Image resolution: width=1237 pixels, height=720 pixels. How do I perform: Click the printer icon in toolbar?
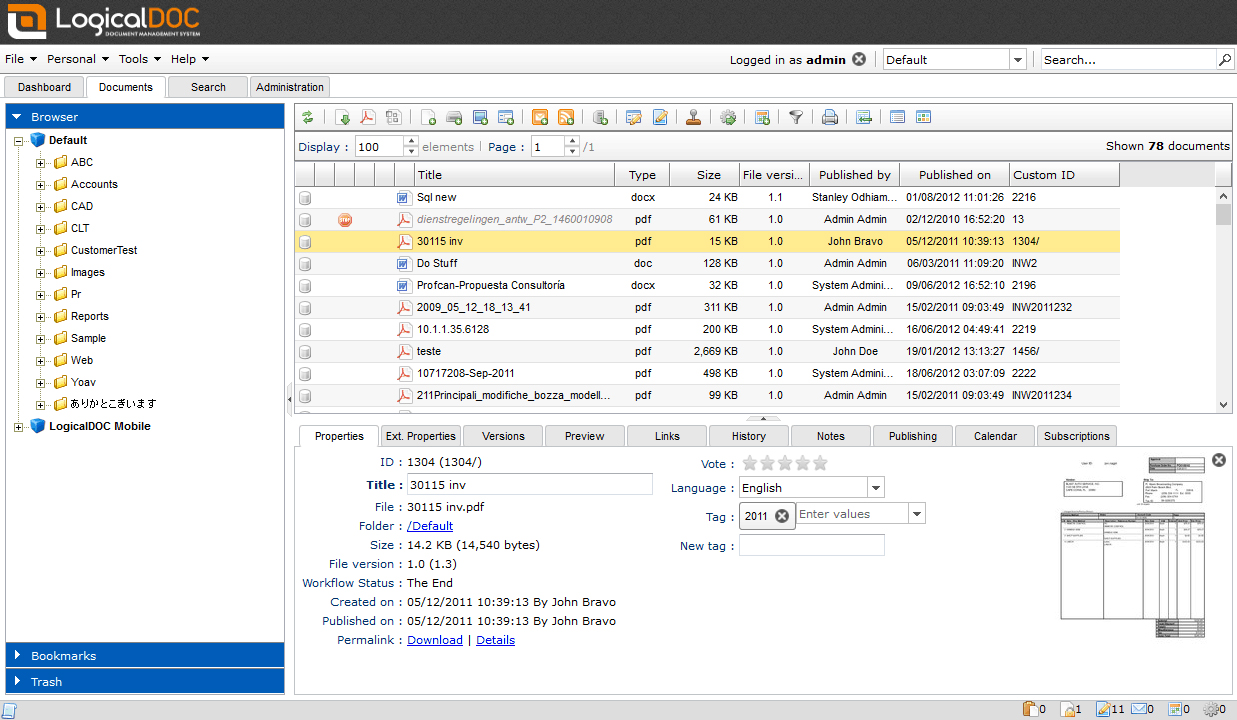pos(829,117)
